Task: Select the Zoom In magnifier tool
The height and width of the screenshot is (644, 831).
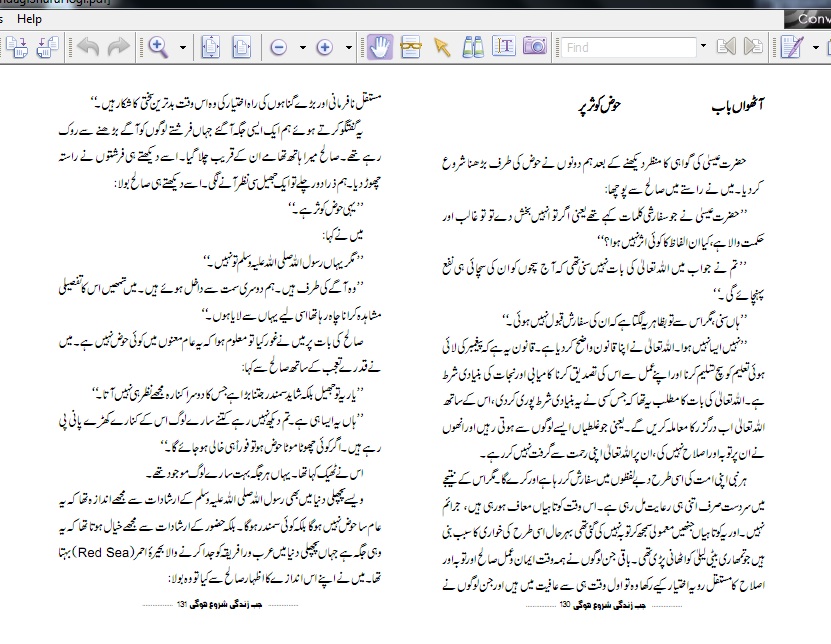Action: point(158,47)
